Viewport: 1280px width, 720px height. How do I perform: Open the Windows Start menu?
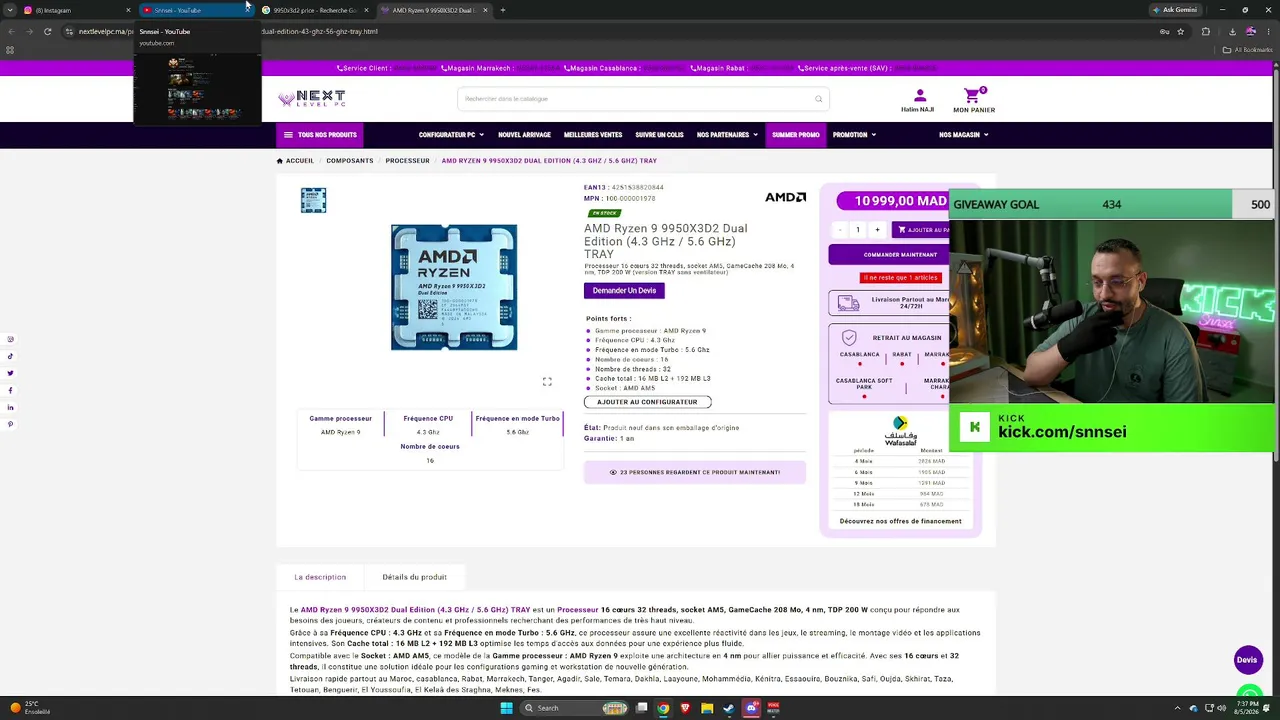click(506, 708)
